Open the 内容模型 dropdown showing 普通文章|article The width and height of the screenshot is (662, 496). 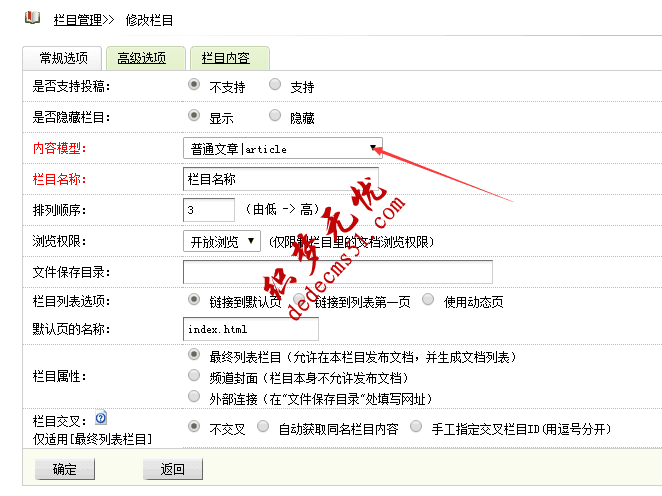click(x=283, y=148)
